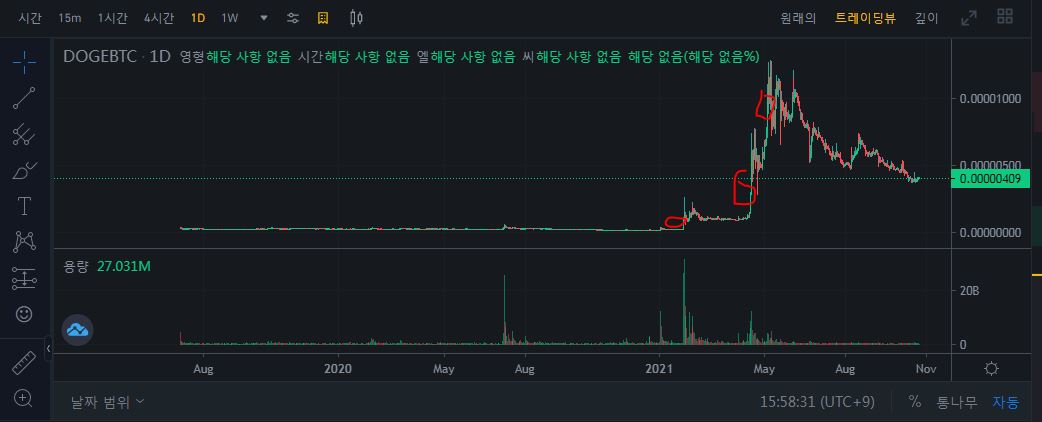The width and height of the screenshot is (1042, 422).
Task: Click the DOGEBTC symbol title
Action: (x=101, y=56)
